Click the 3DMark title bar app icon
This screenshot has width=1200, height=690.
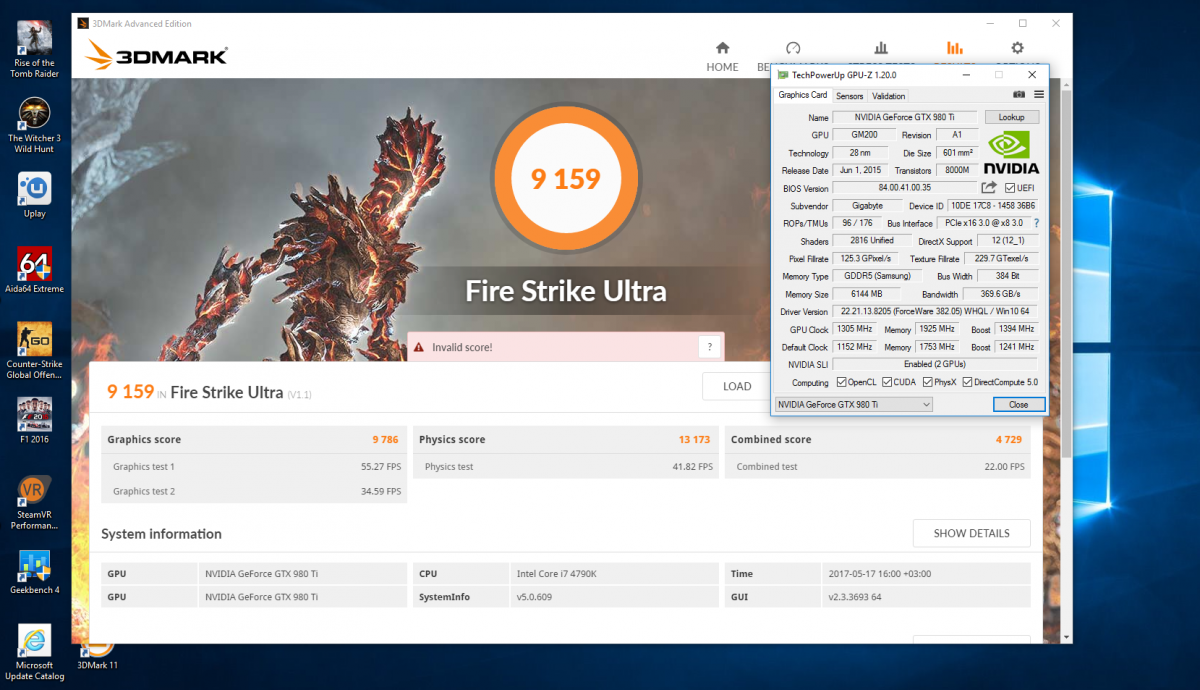tap(82, 24)
